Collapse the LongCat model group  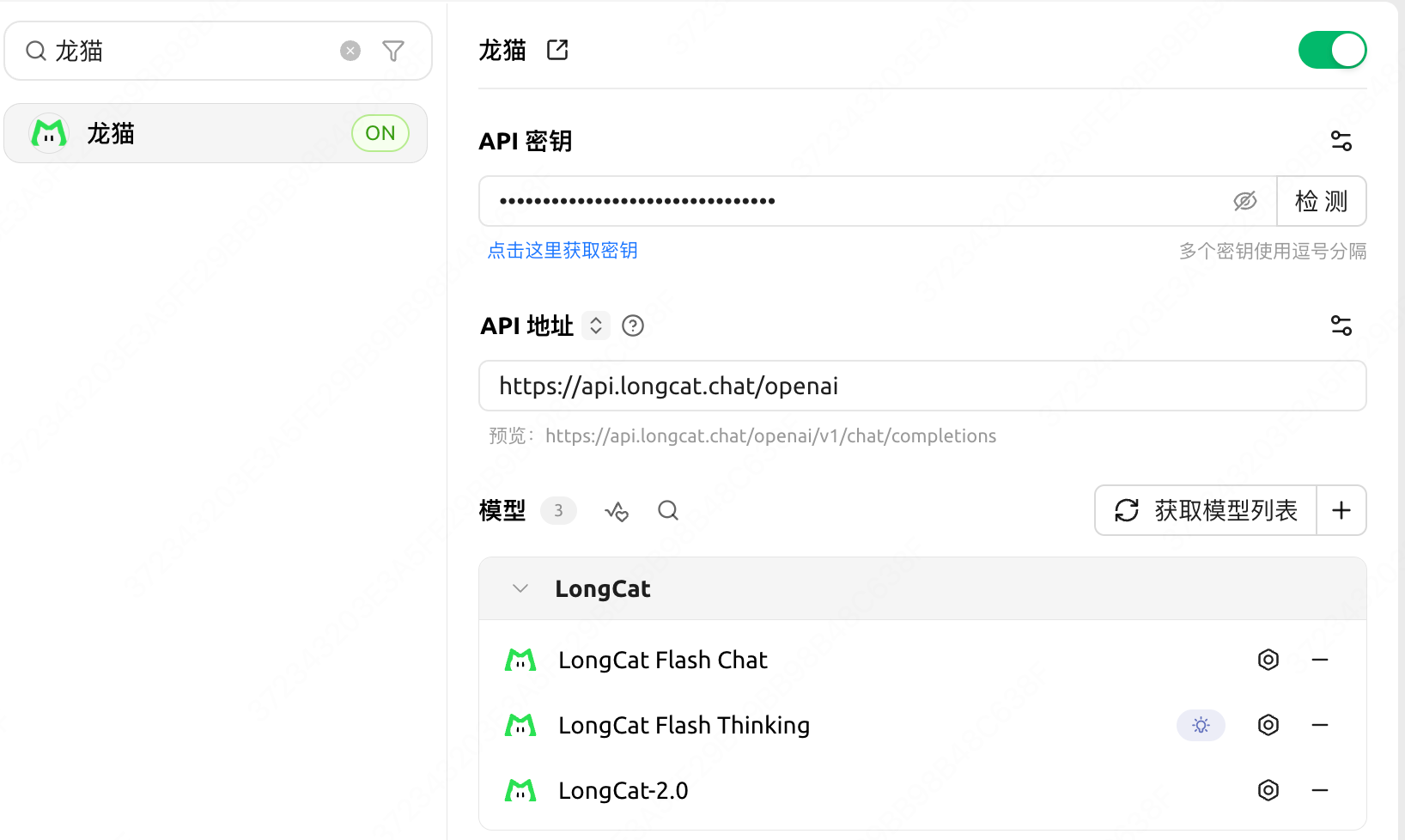[520, 588]
